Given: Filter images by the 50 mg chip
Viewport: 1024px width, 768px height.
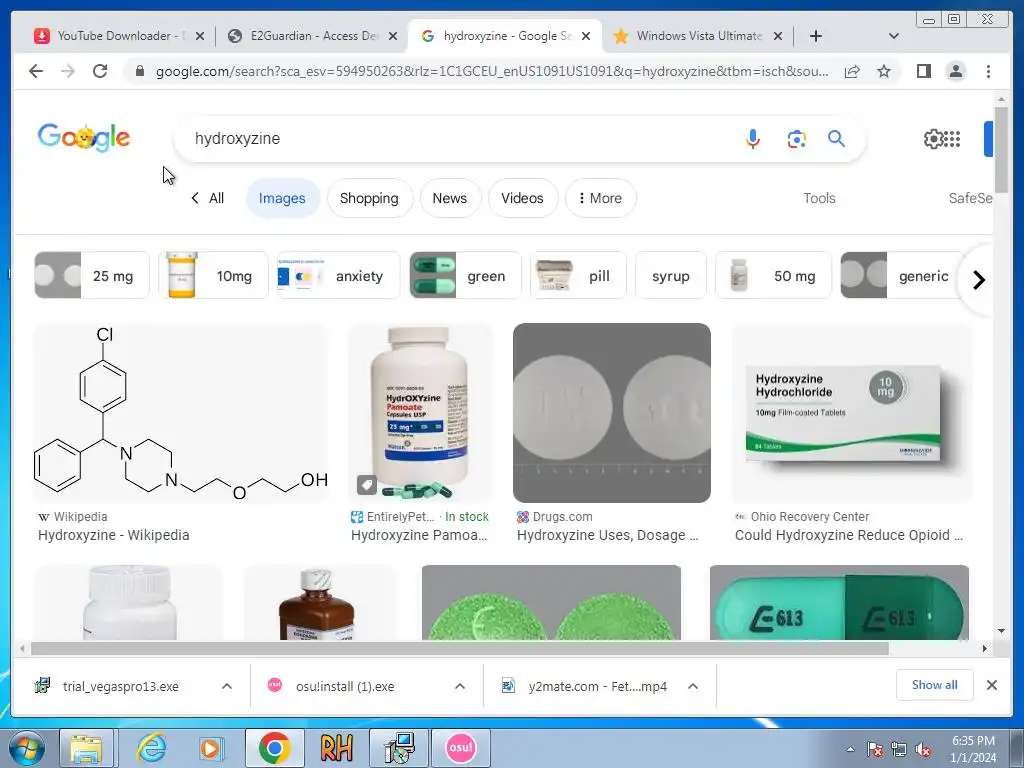Looking at the screenshot, I should pos(774,275).
